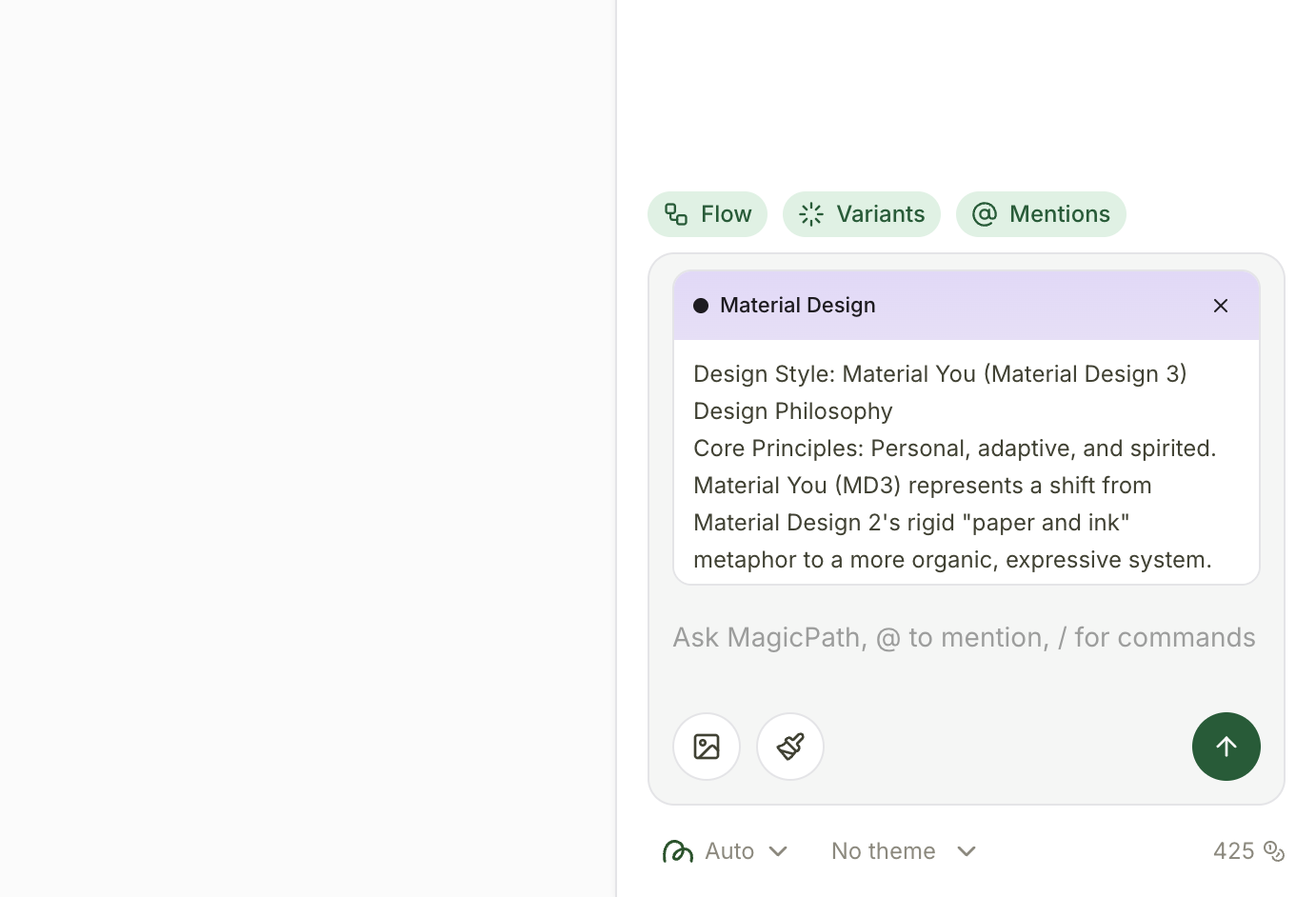
Task: Click the chevron beside No theme
Action: coord(967,851)
